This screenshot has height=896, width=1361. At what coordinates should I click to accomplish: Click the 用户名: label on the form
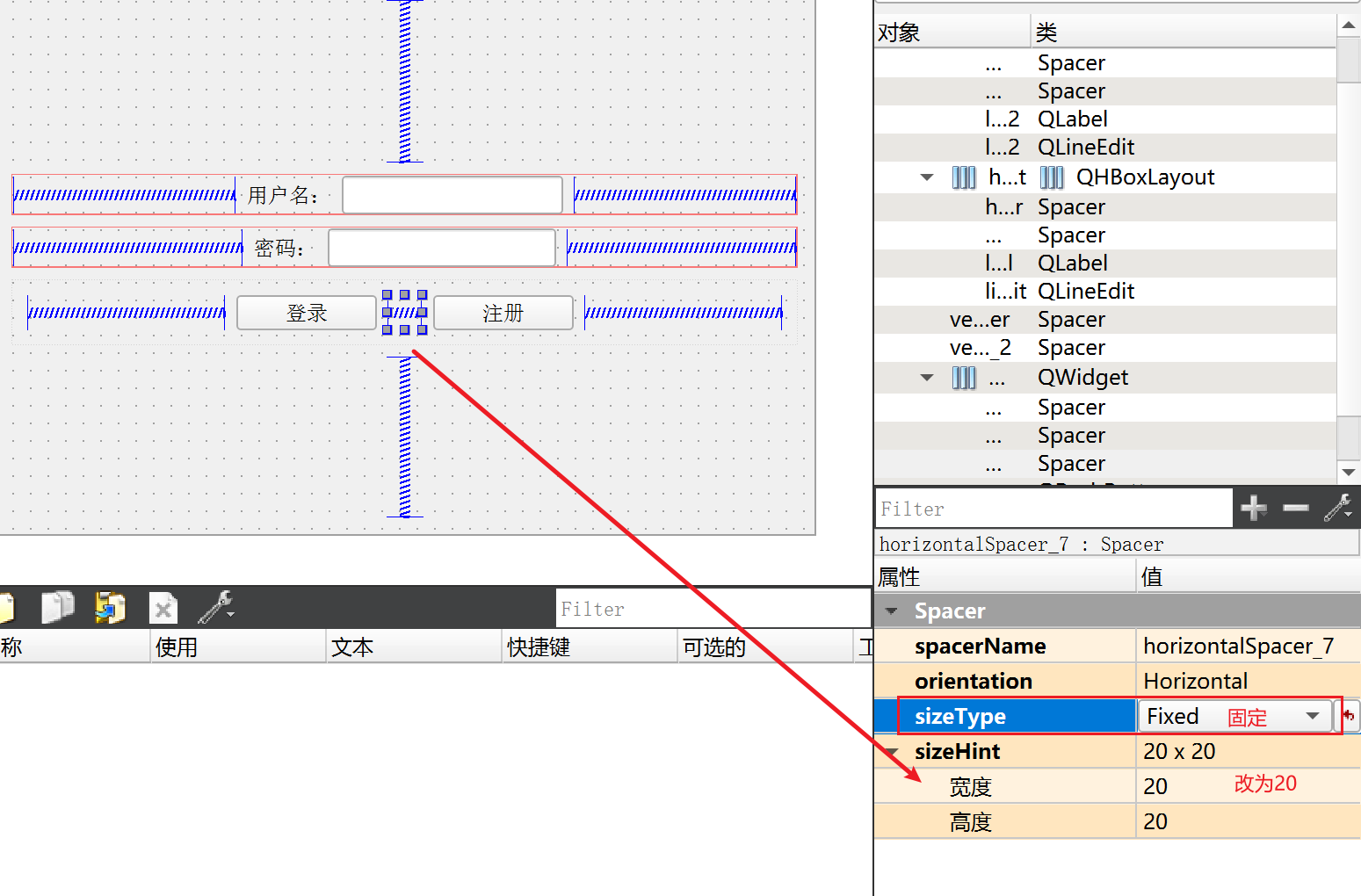(284, 195)
